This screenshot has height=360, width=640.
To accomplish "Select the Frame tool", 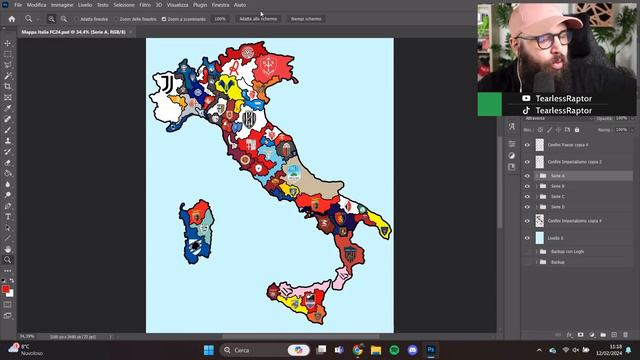I will tap(7, 98).
